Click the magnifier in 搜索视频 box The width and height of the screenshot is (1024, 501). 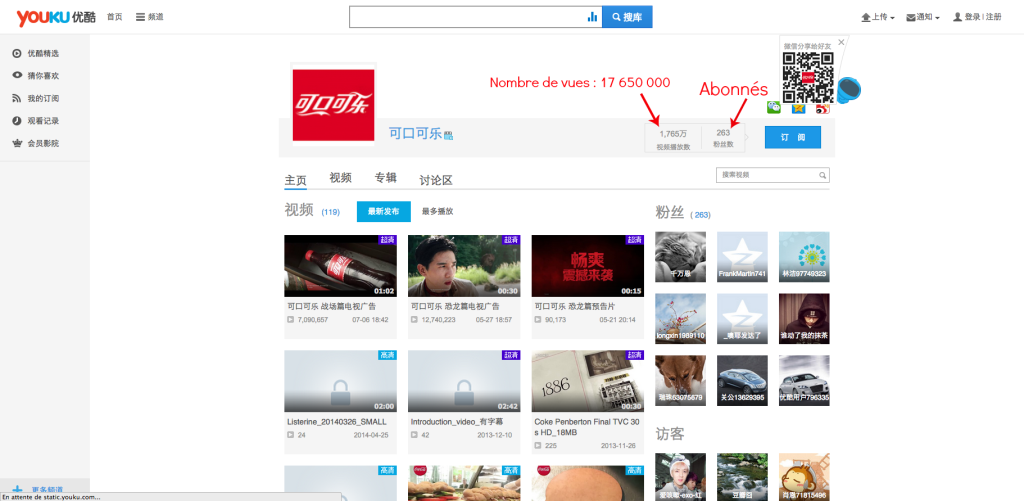(823, 175)
